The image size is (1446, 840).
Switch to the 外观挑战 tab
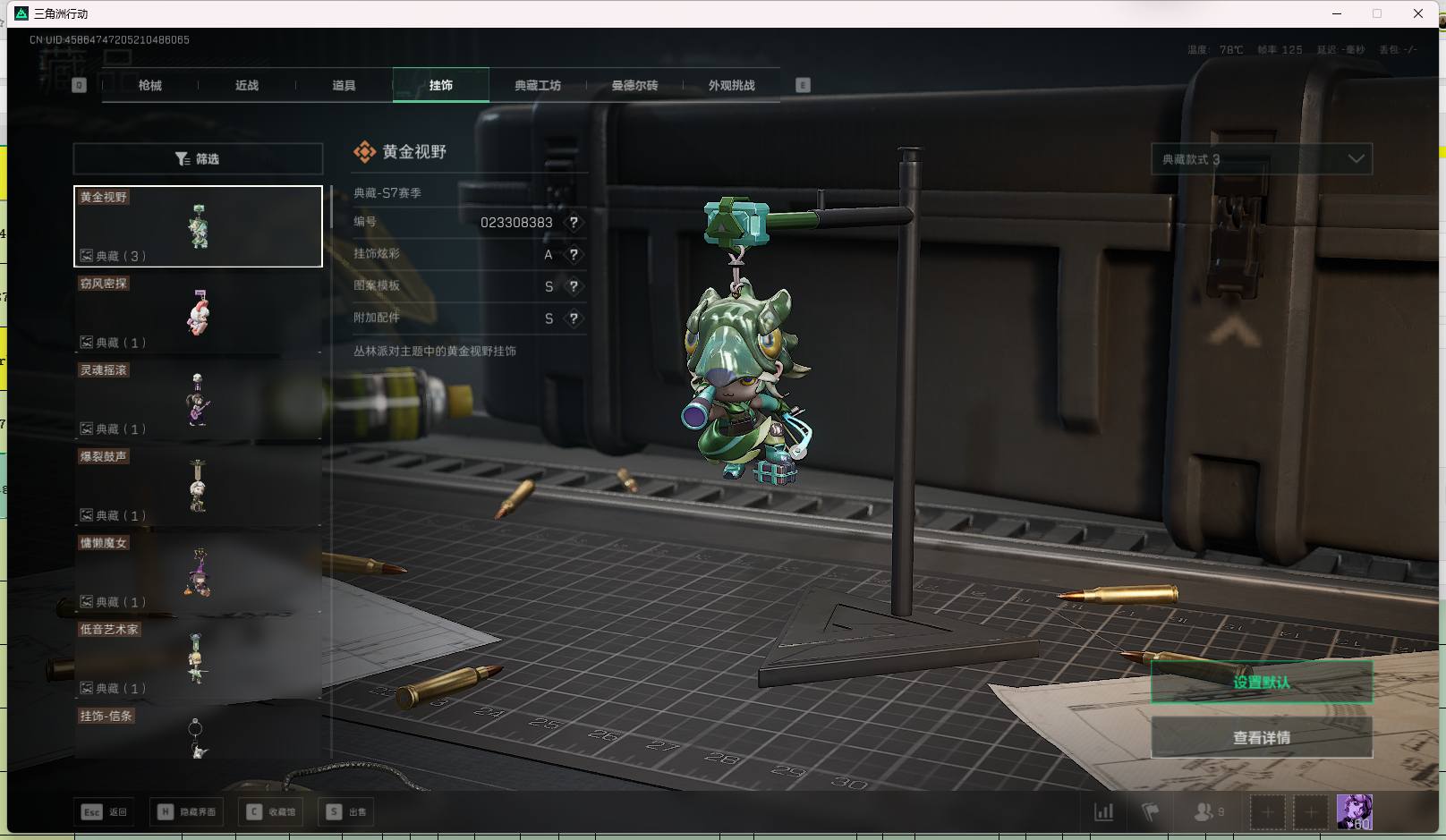tap(732, 85)
